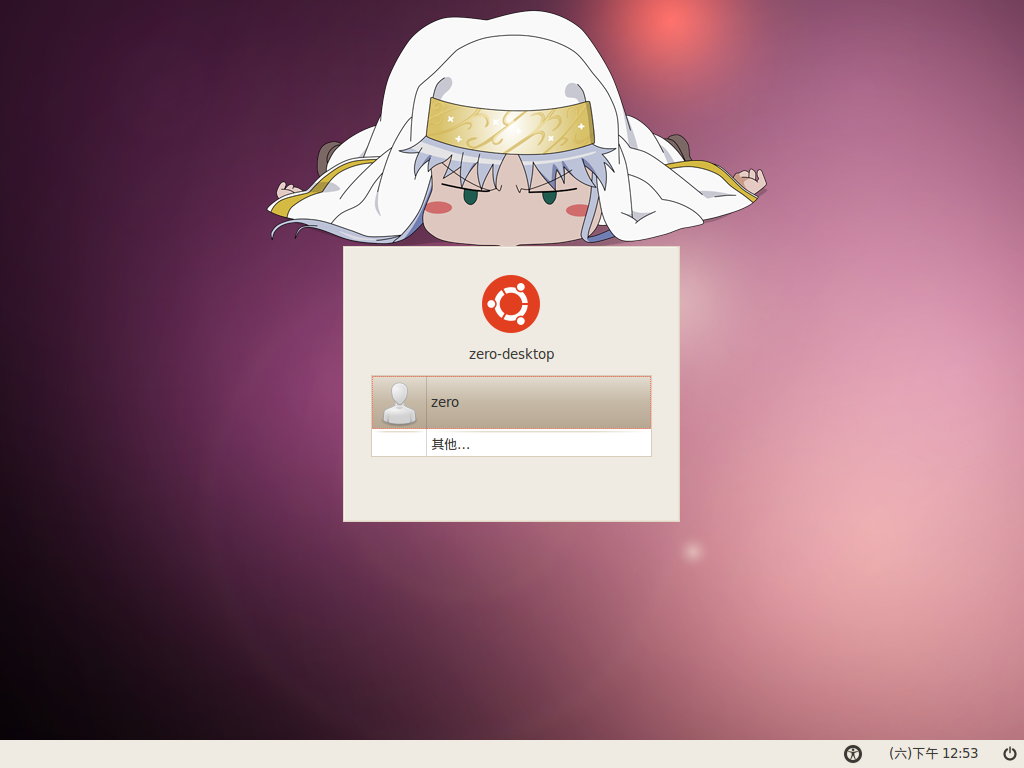Click the zero user avatar icon

tap(399, 404)
